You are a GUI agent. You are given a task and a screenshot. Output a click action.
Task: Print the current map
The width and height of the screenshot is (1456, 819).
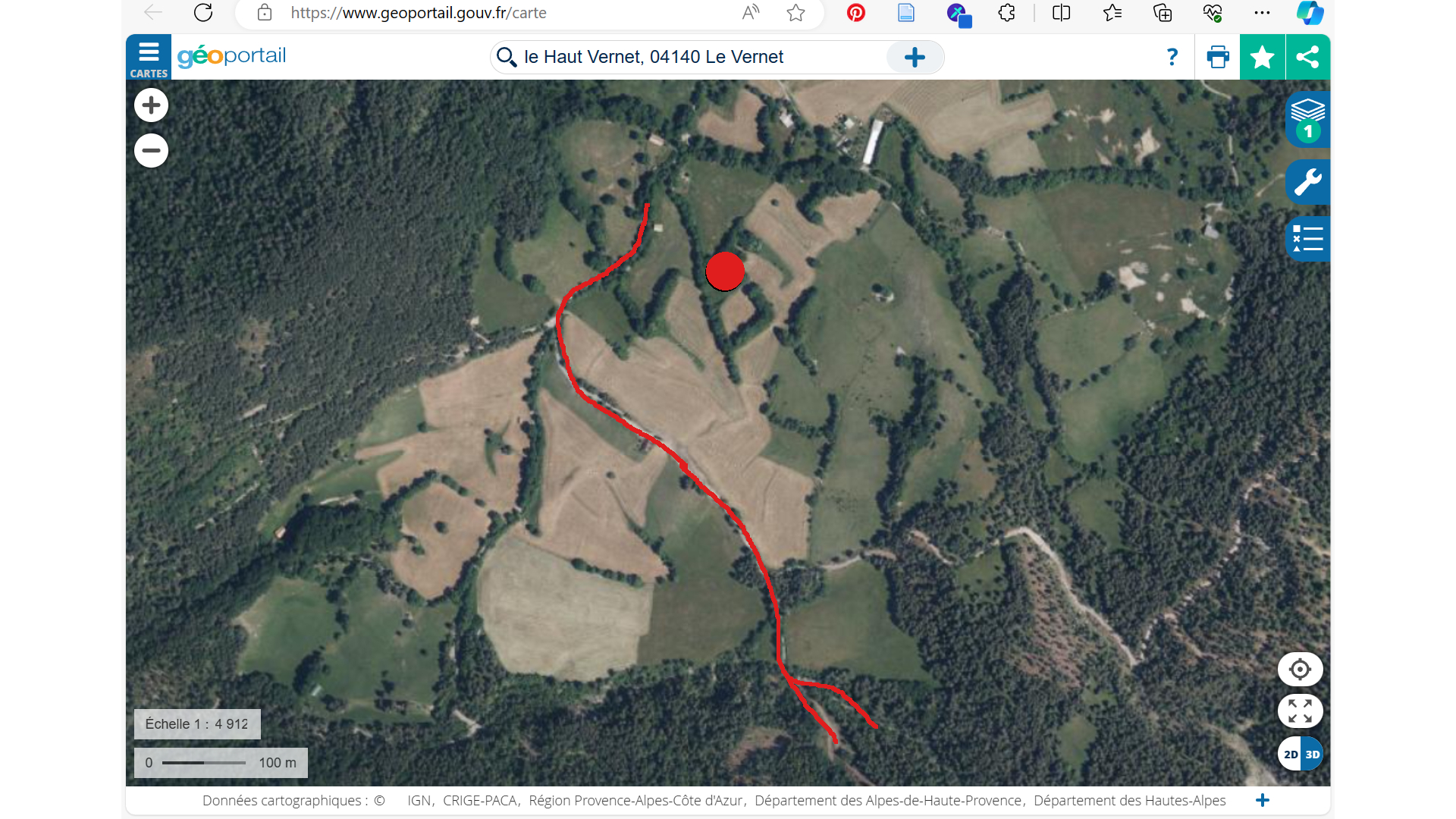1217,57
